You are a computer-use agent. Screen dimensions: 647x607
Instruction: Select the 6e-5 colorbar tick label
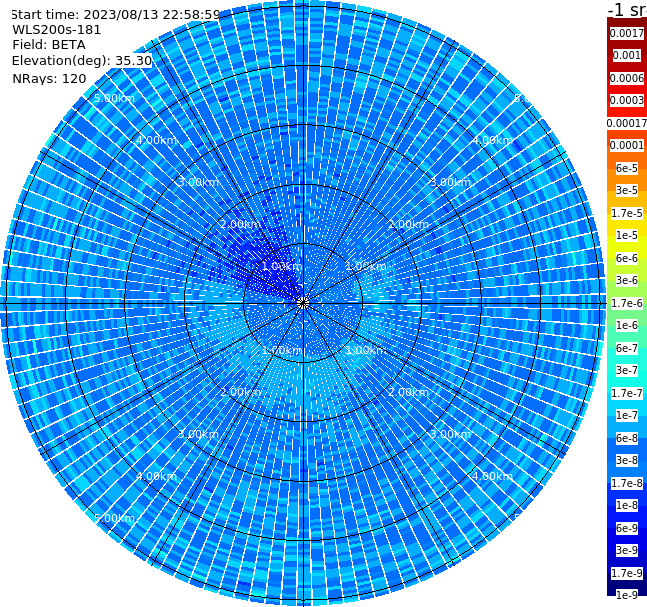[x=626, y=168]
